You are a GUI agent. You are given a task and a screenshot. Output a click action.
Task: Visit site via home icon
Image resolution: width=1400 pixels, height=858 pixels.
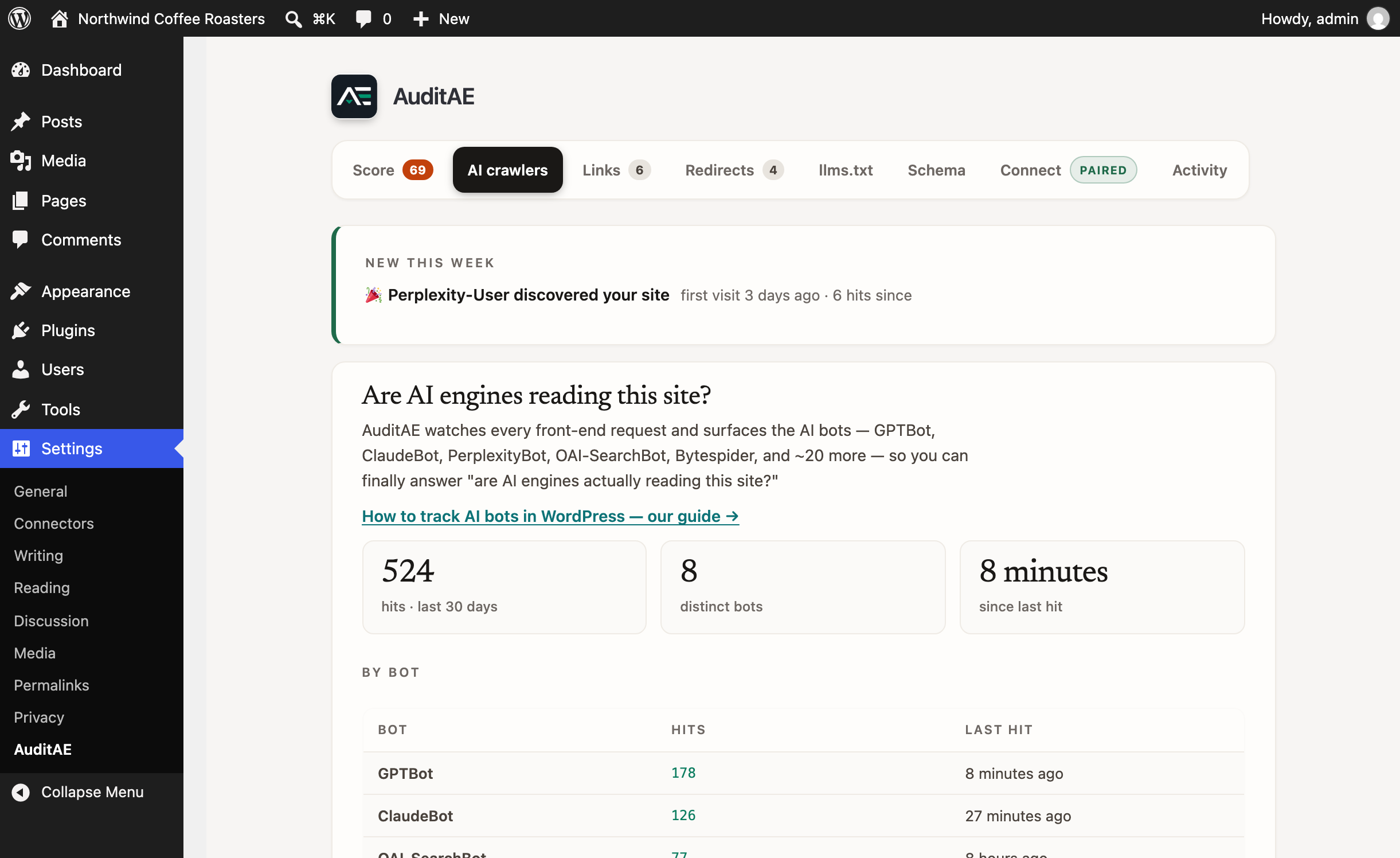[x=59, y=18]
